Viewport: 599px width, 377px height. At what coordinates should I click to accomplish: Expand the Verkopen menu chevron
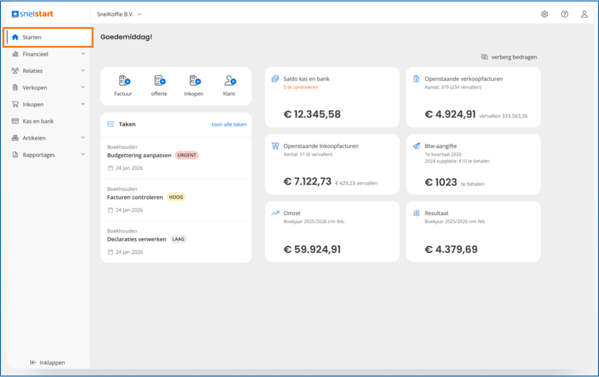point(83,87)
